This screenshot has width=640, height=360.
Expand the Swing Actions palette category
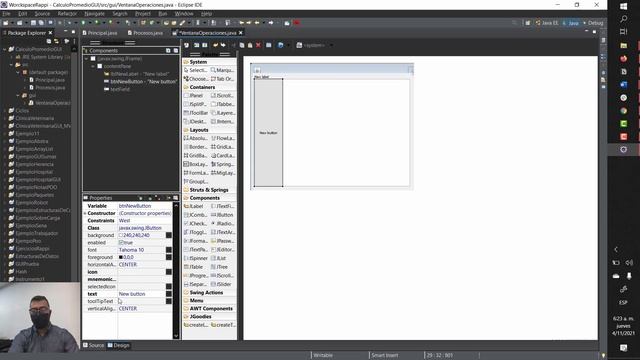(x=209, y=293)
